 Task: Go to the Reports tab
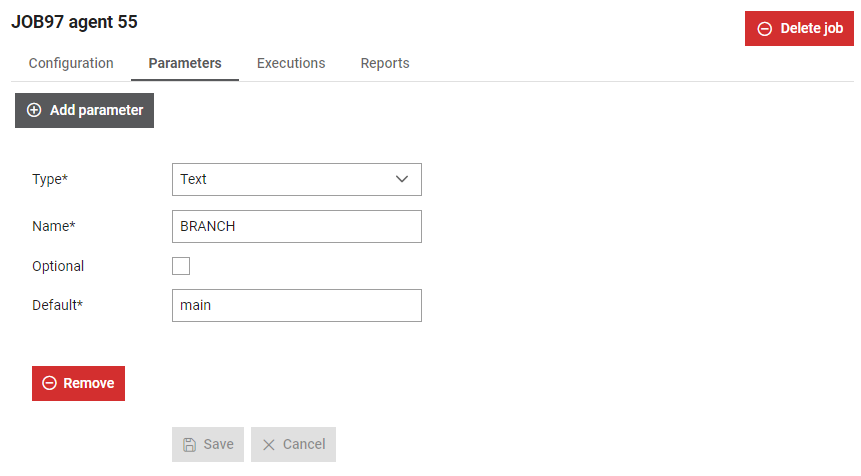click(x=385, y=63)
